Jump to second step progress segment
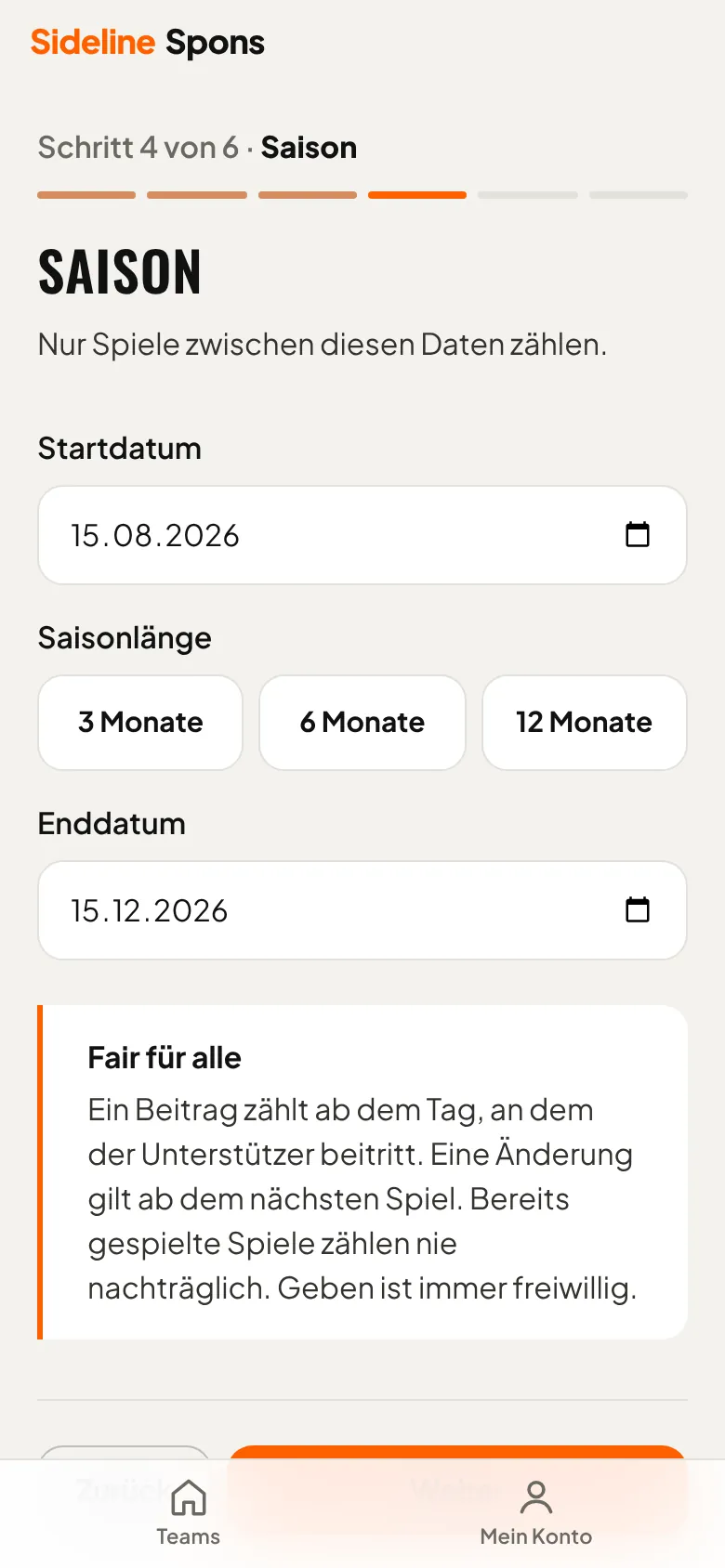Viewport: 725px width, 1568px height. coord(197,195)
